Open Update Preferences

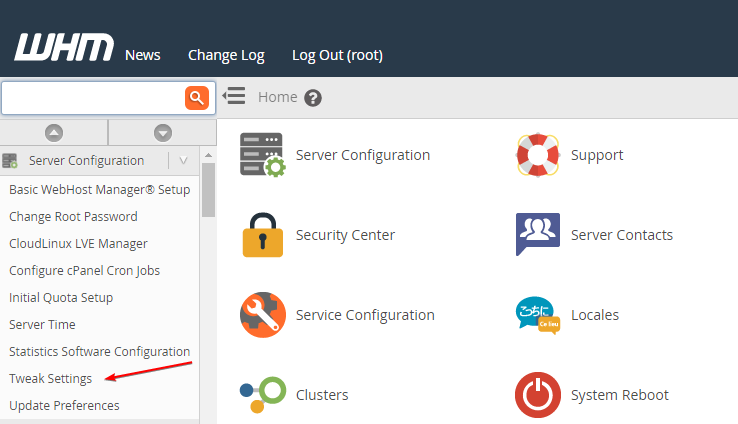[64, 405]
